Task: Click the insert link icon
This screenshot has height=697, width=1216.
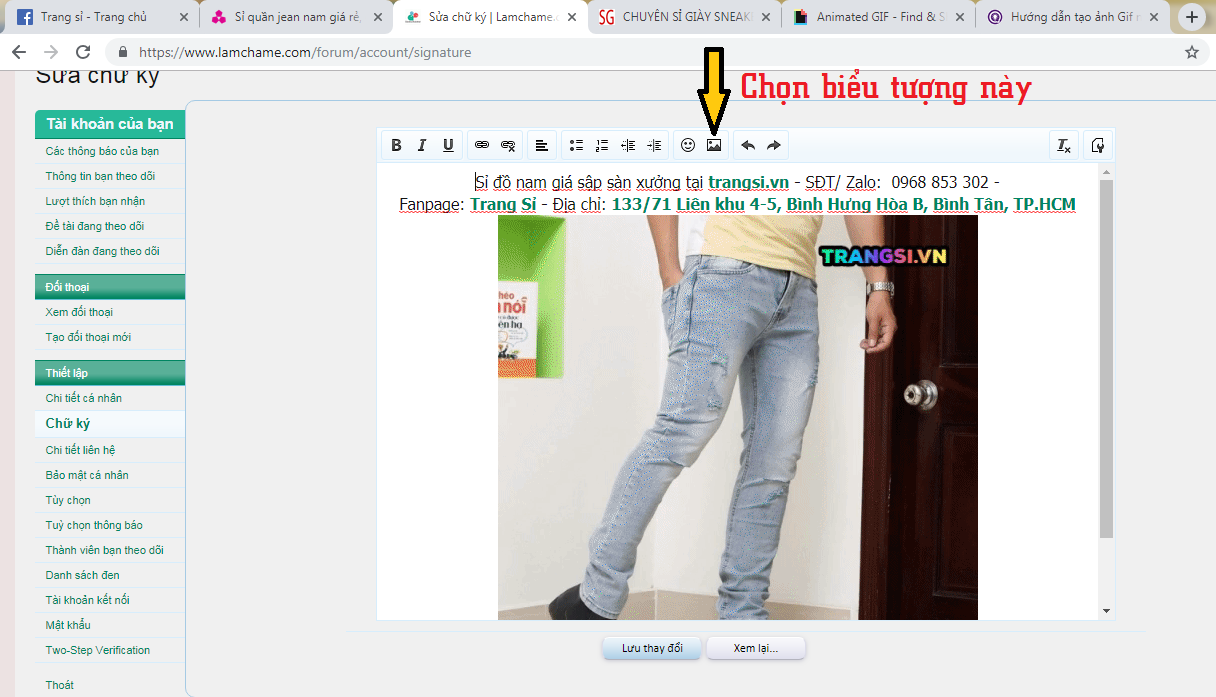Action: coord(482,145)
